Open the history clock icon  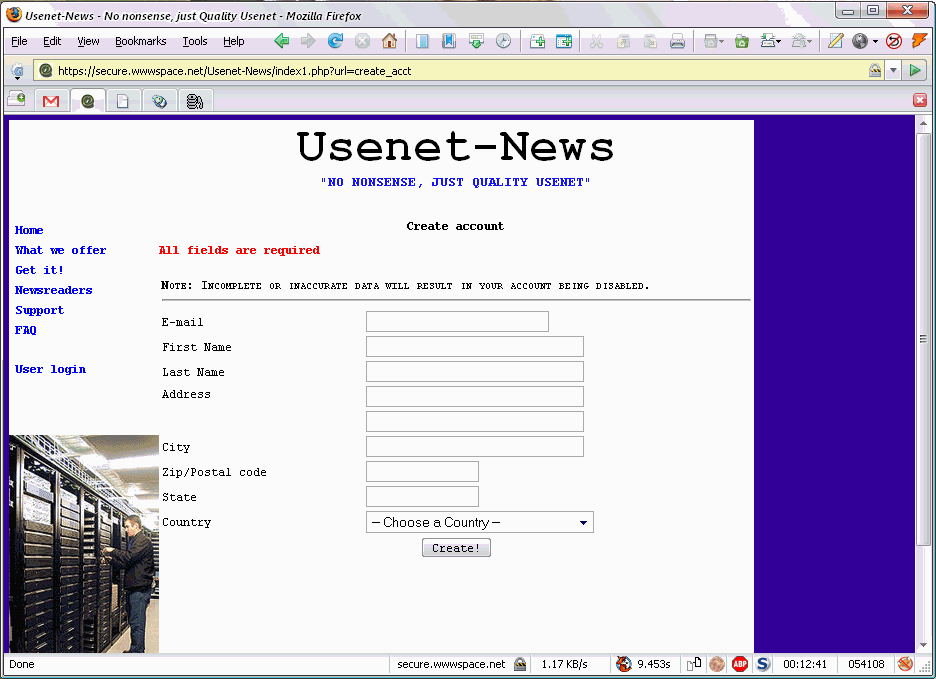coord(504,41)
